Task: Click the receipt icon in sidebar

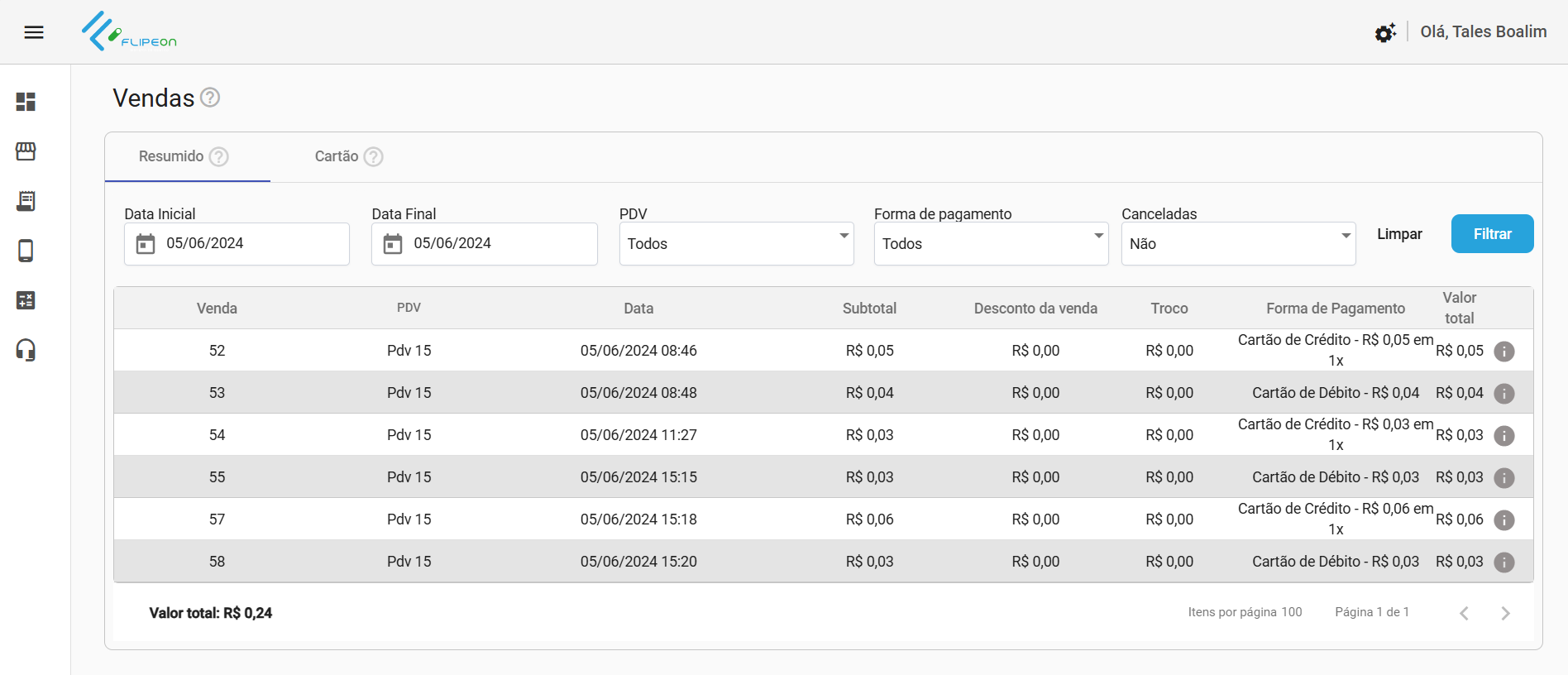Action: coord(26,201)
